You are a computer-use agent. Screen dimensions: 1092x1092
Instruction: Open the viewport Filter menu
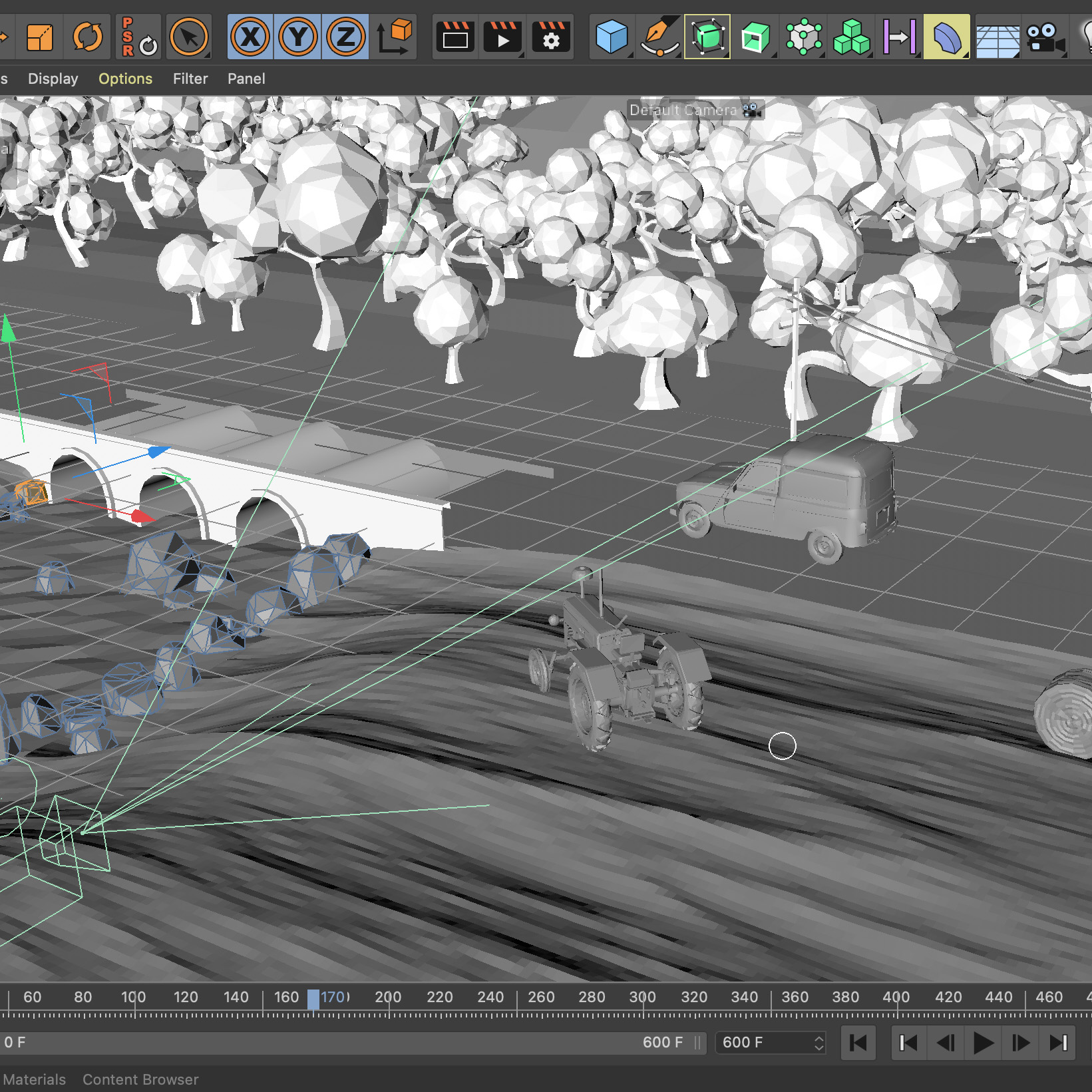click(x=190, y=79)
